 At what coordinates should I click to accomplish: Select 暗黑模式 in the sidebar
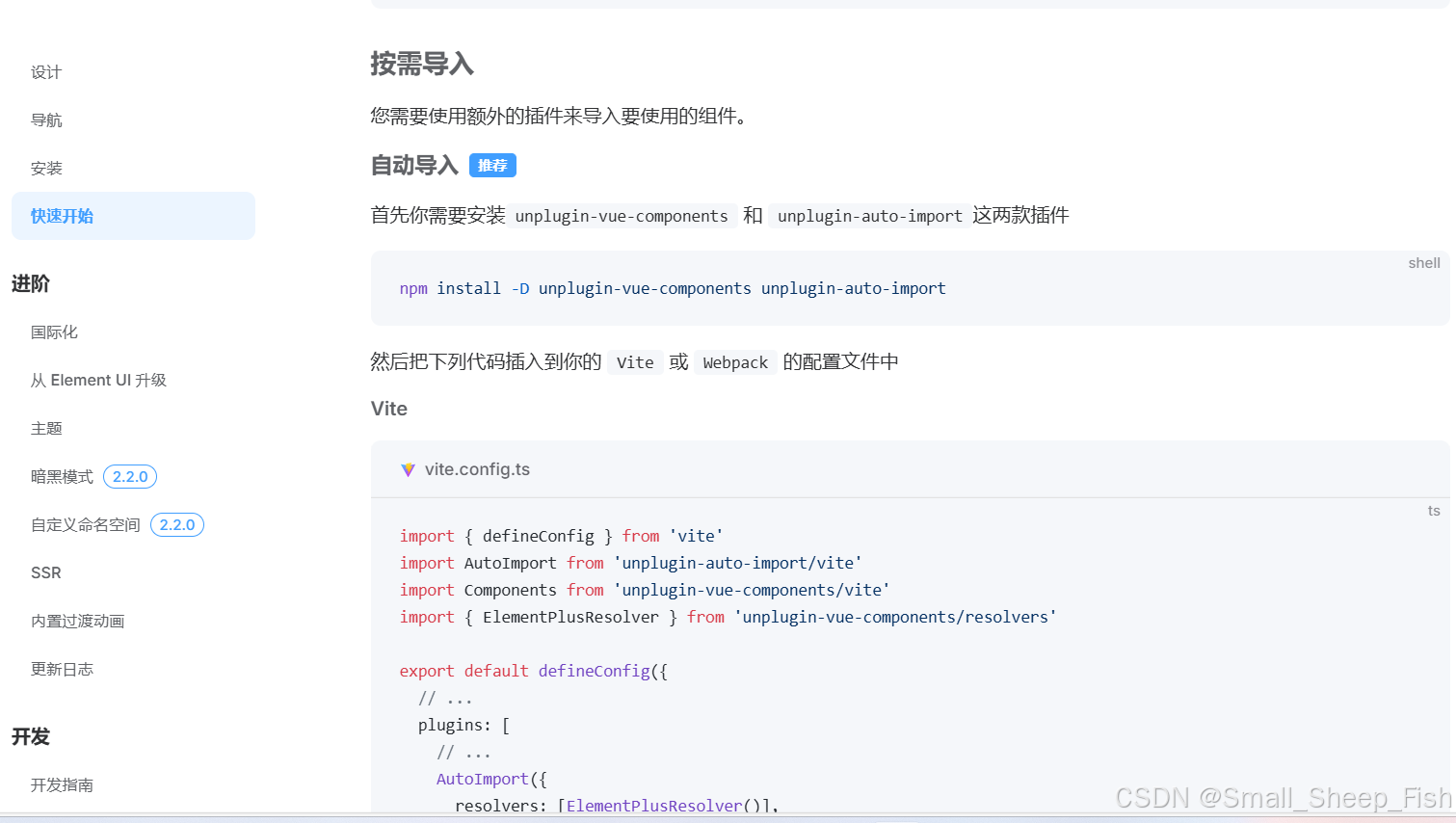click(x=62, y=476)
